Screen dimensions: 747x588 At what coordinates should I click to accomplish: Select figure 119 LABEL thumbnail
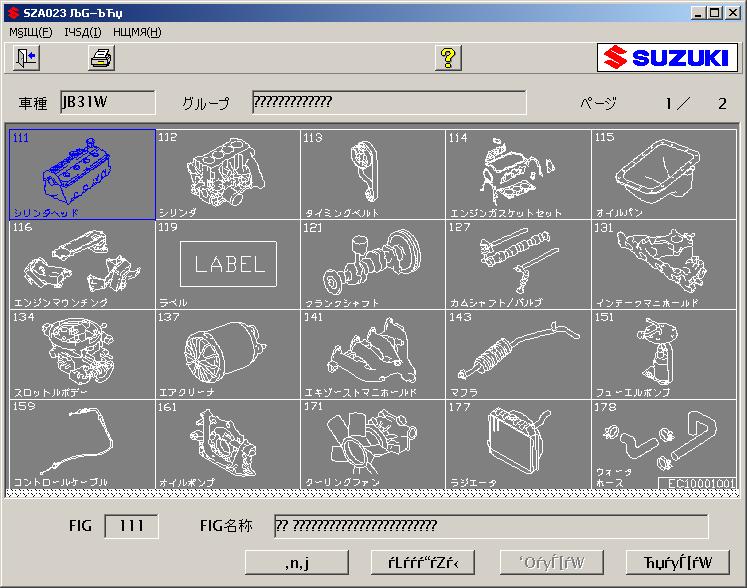[228, 264]
